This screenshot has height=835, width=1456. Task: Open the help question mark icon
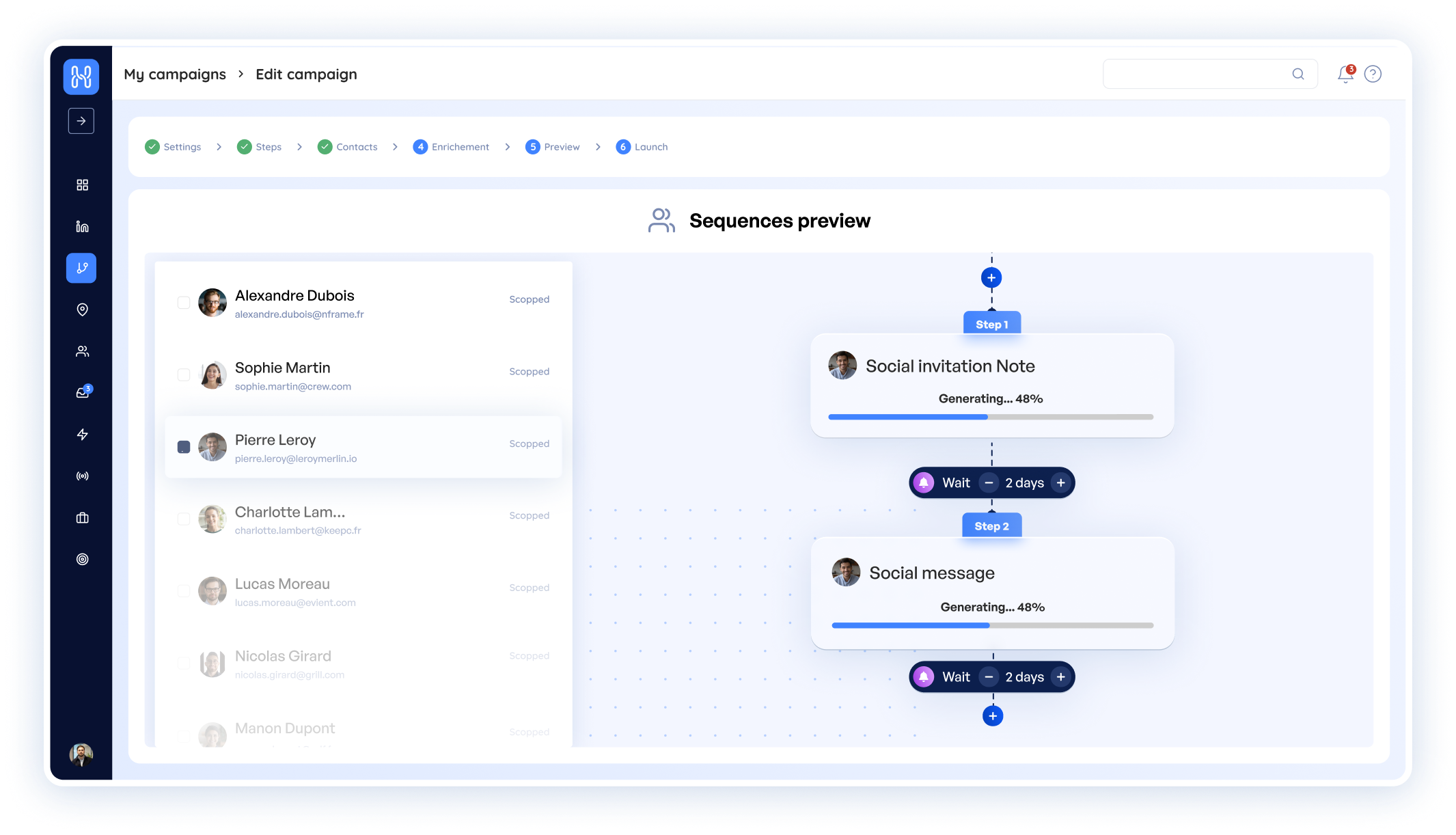(x=1372, y=74)
